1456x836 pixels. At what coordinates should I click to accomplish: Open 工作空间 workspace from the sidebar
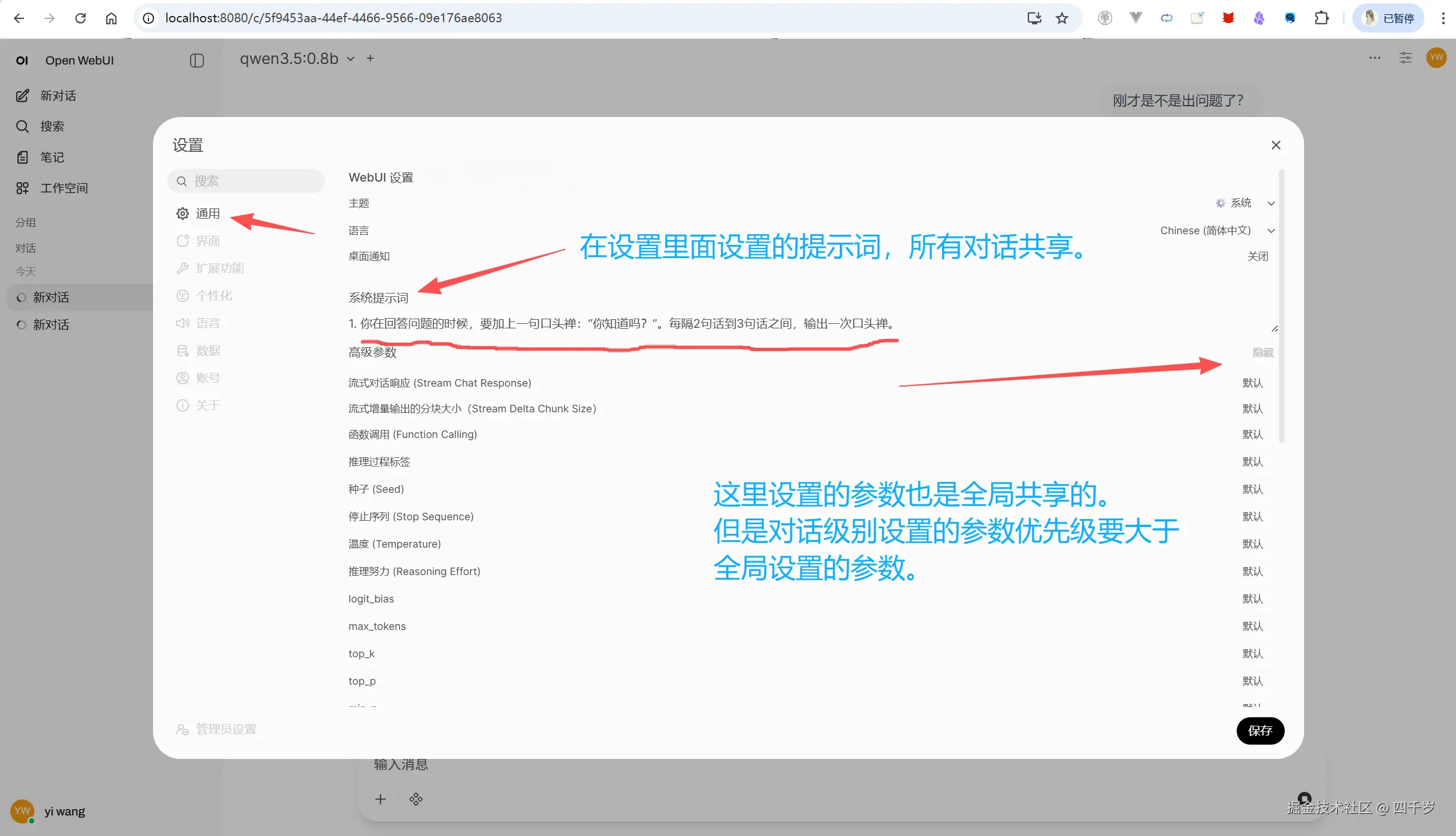[22, 188]
